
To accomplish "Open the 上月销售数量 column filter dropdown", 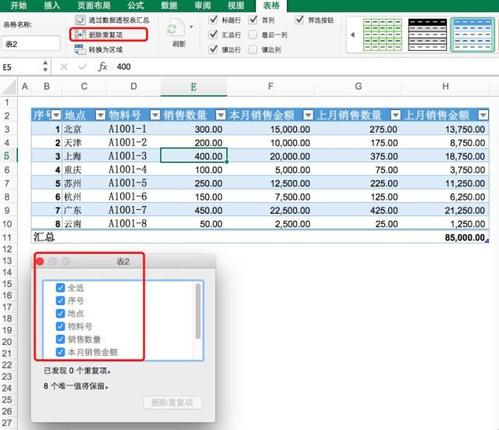I will 395,115.
